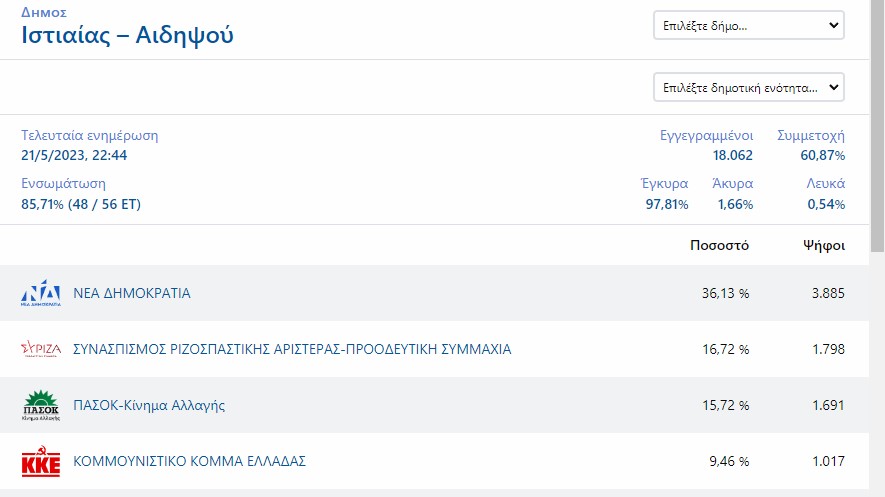Select the ΣΥΝΑΣΠΙΣΜΟΣ ΡΙΖΟΣΠΑΣΤΙΚΗΣ ΑΡΙΣΤΕΡΑΣ party link
Screen dimensions: 885x497
[x=292, y=349]
